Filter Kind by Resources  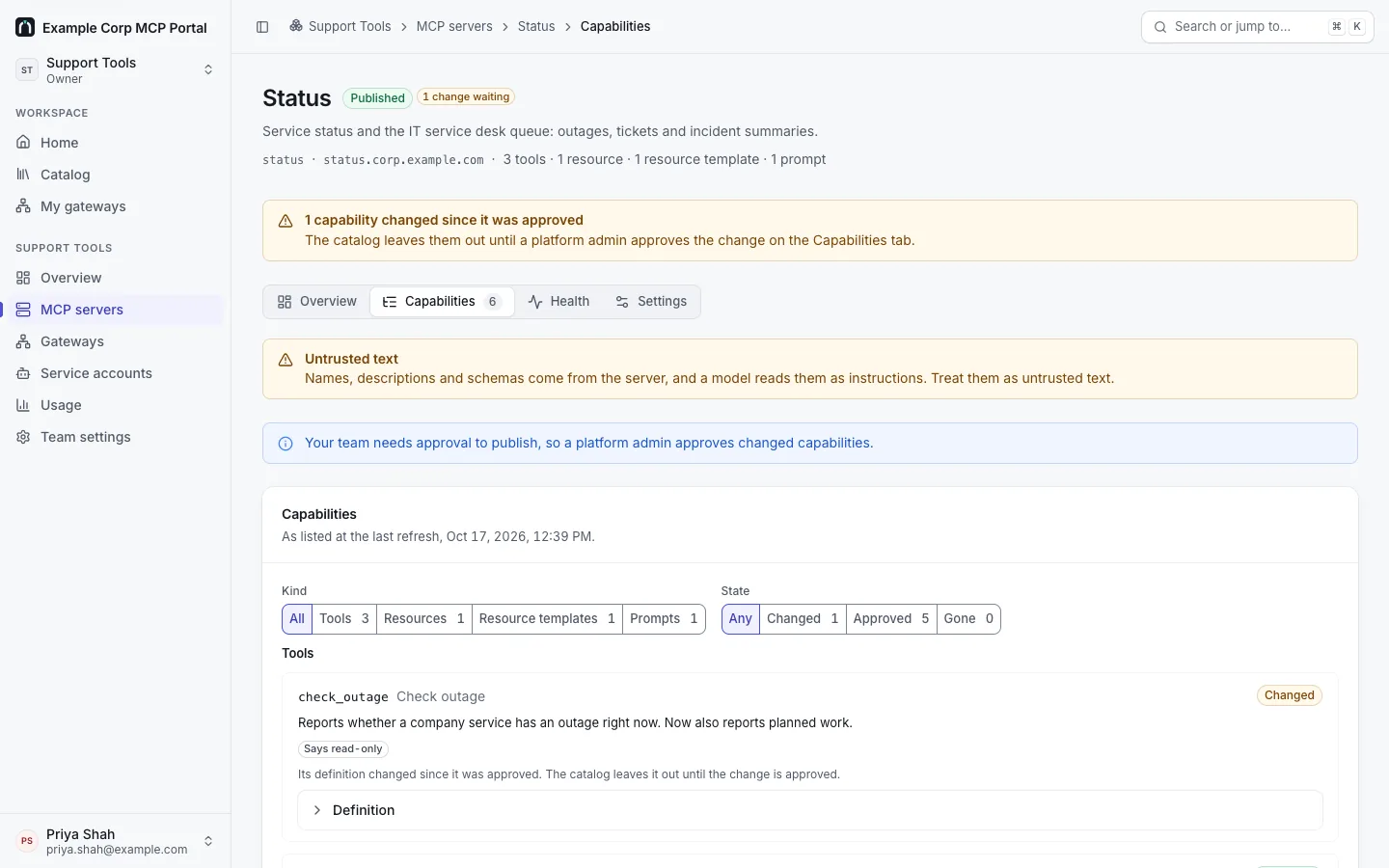click(424, 619)
